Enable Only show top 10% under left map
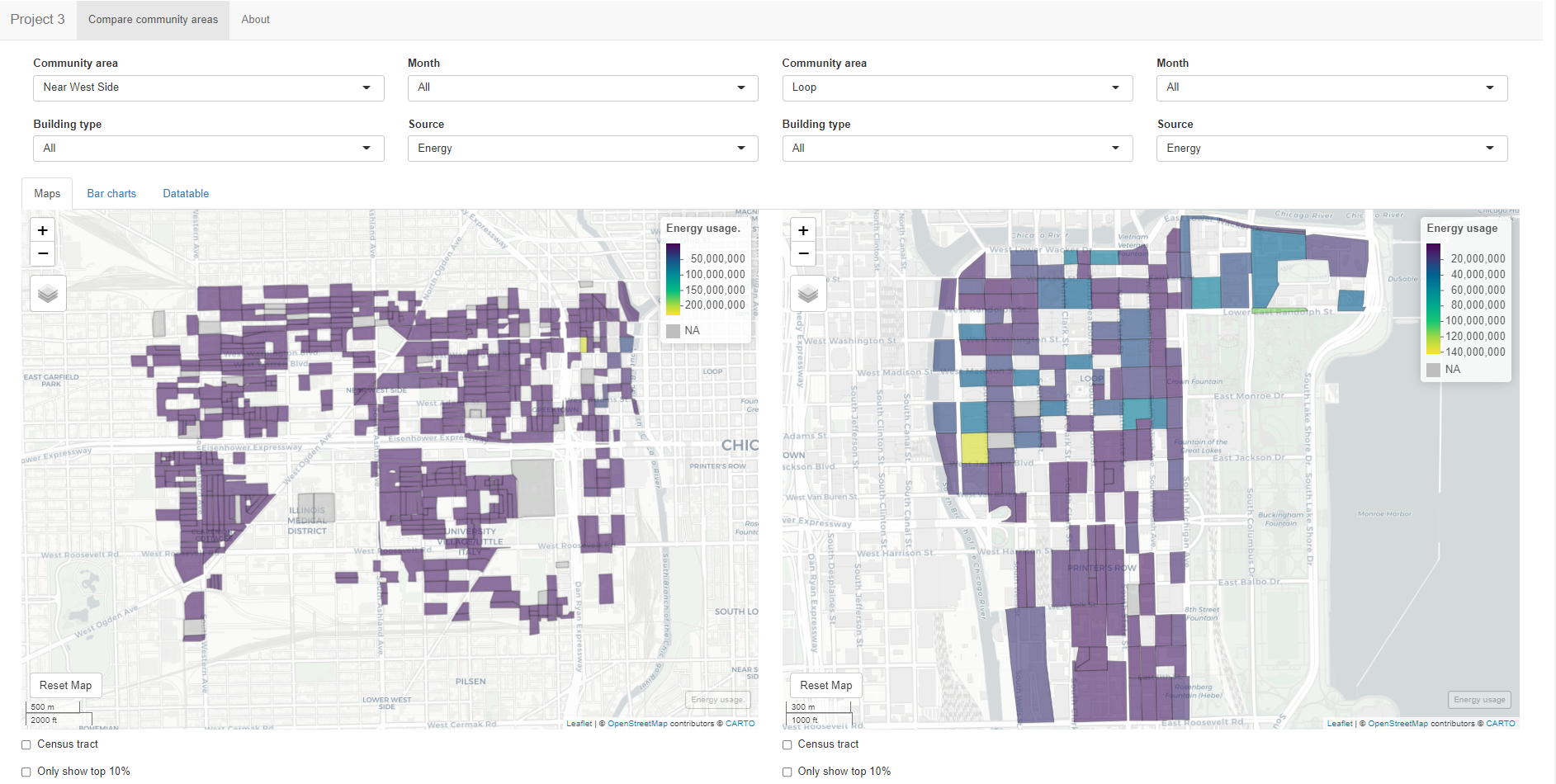 point(26,772)
